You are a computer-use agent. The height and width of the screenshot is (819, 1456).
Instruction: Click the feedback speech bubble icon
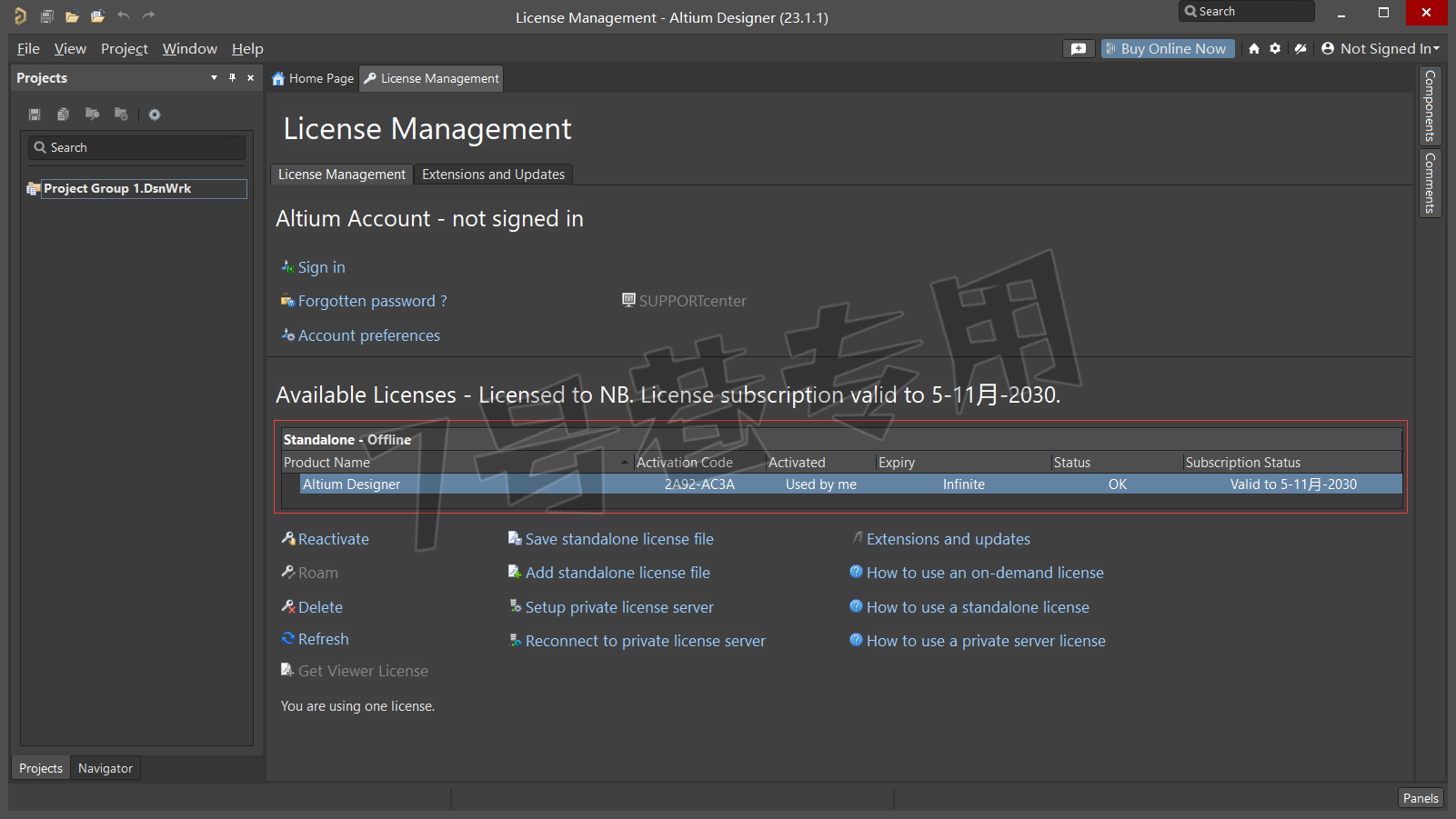[x=1079, y=49]
